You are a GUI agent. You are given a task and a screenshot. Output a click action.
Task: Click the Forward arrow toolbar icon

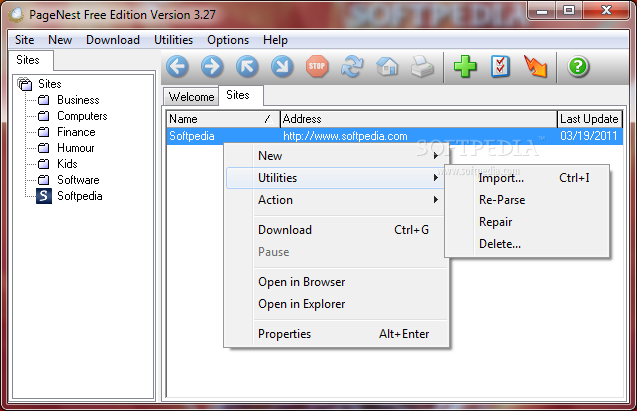tap(212, 66)
